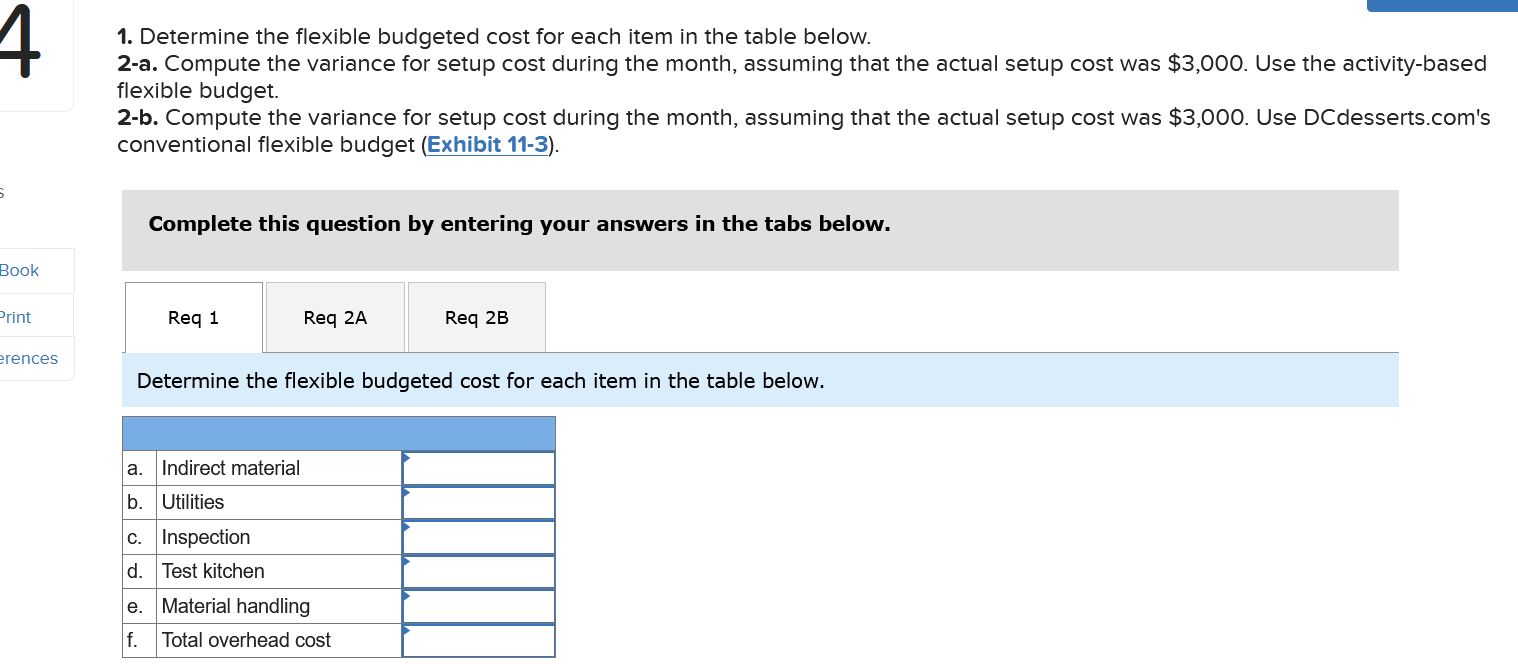This screenshot has height=664, width=1518.
Task: Click the blue marker beside Inspection cell
Action: pos(405,527)
